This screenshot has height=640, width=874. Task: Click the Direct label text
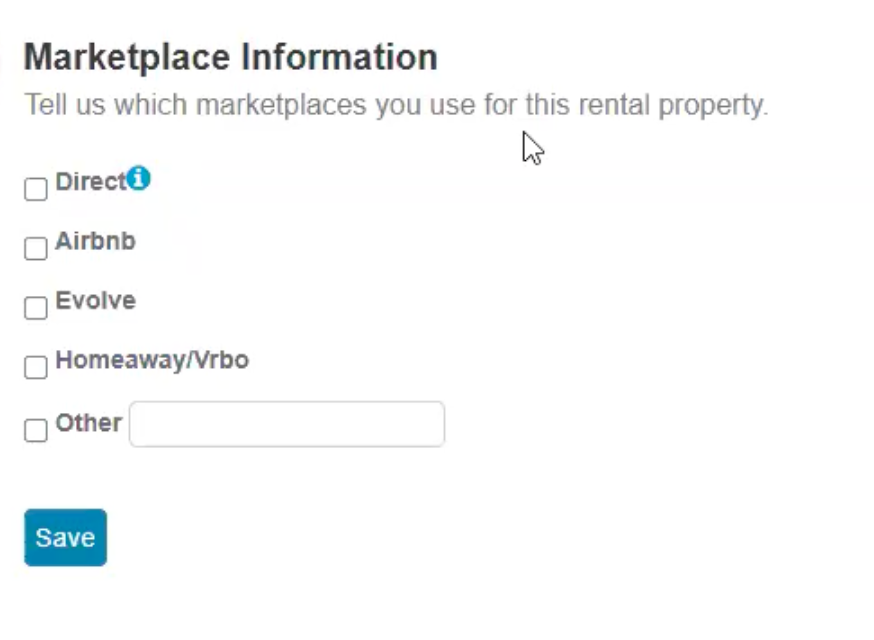90,181
